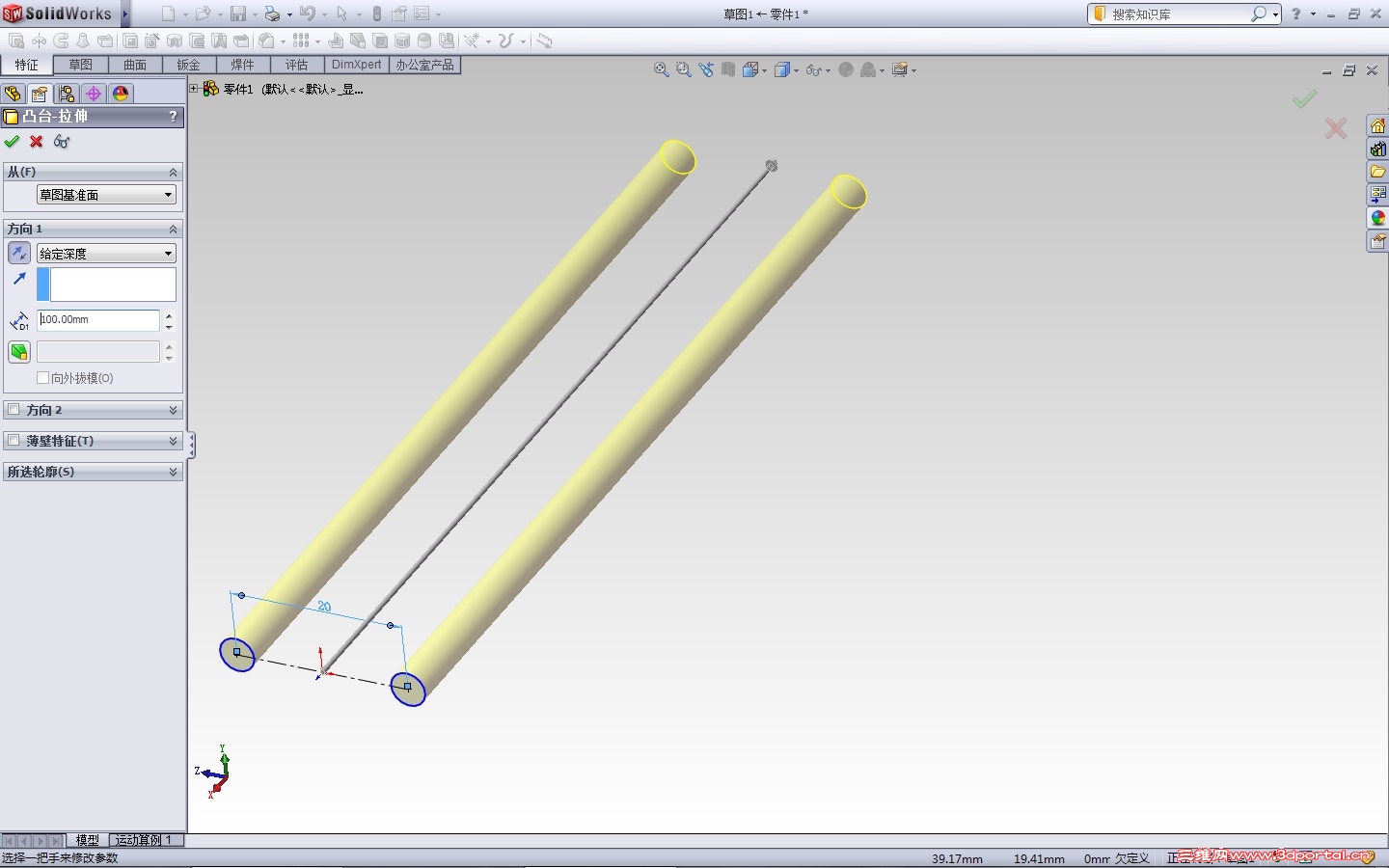Open FeatureManager design tree tab icon
Screen dimensions: 1389x868
[13, 94]
